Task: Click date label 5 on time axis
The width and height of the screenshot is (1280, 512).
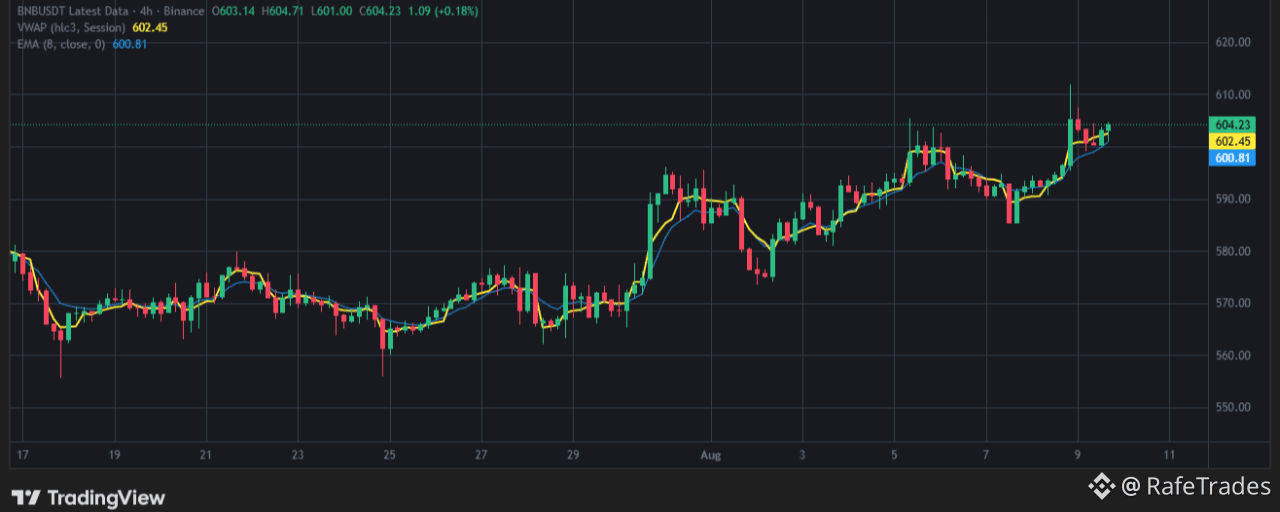Action: pos(894,455)
